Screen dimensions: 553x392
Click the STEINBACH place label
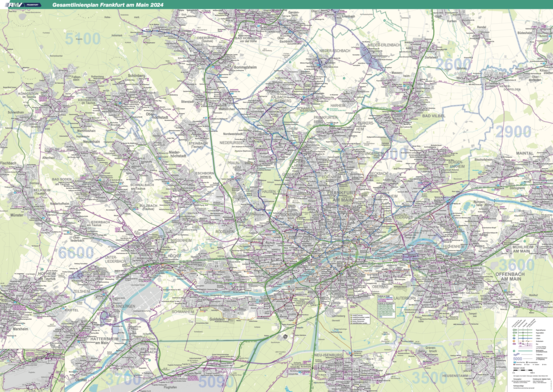tap(197, 144)
